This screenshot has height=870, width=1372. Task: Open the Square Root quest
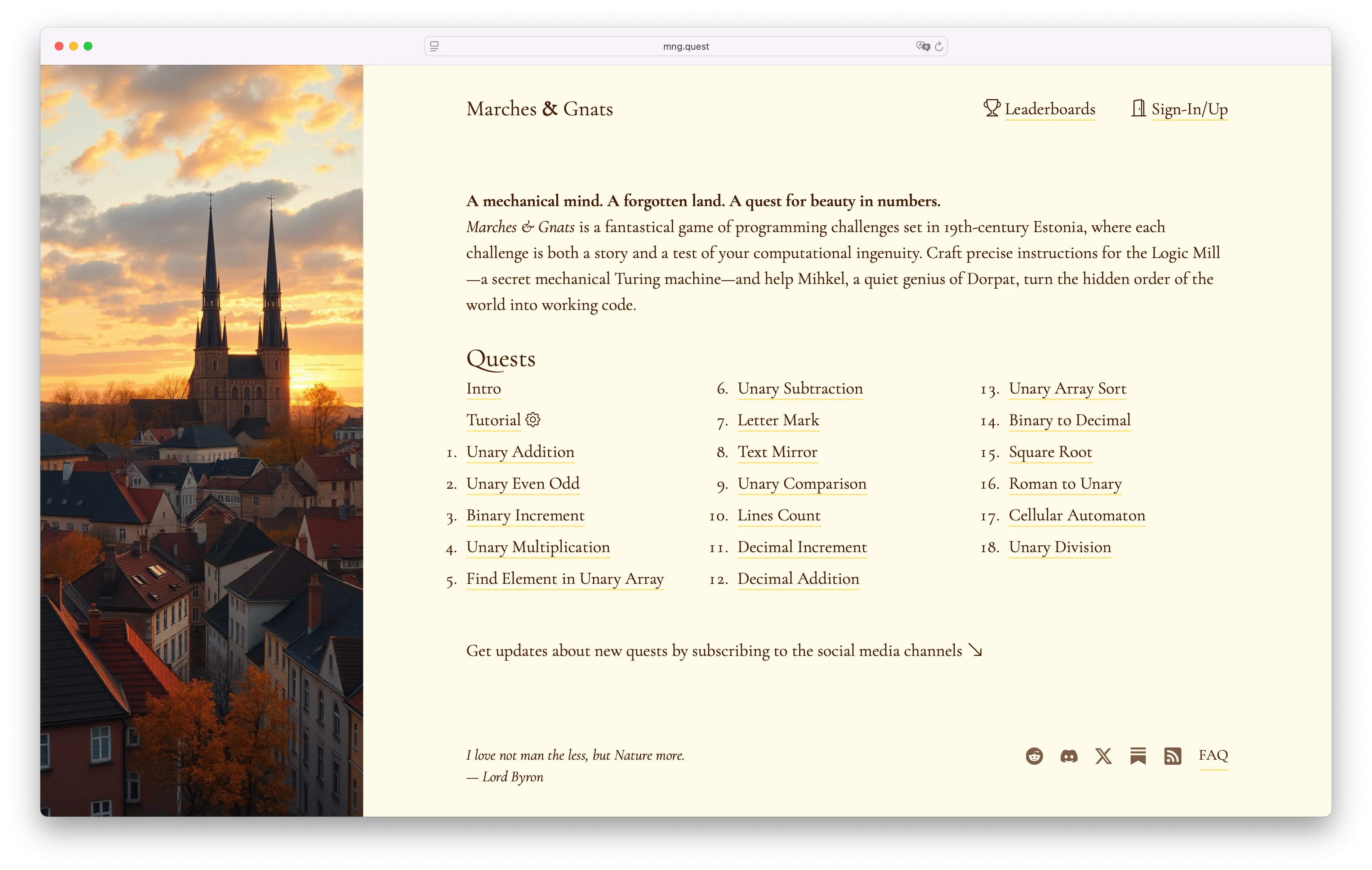point(1050,452)
